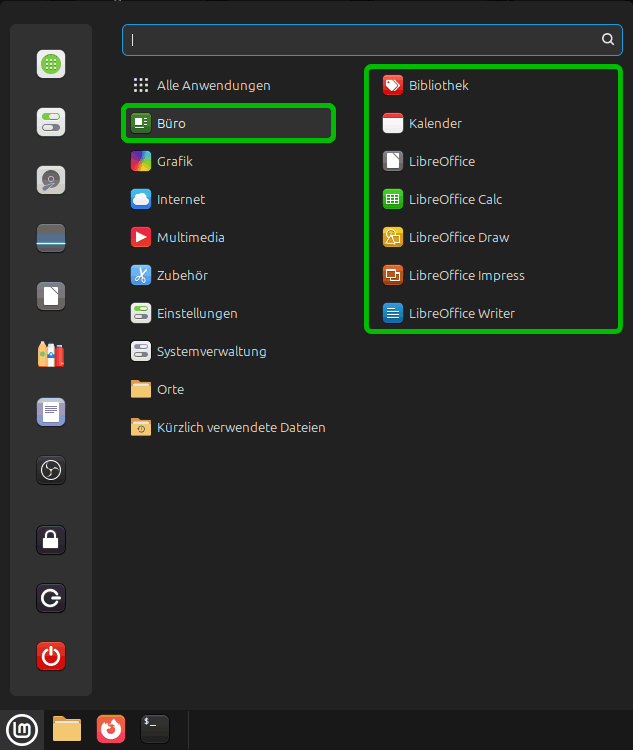Image resolution: width=633 pixels, height=750 pixels.
Task: Open the colored pencils favorite icon
Action: pos(51,354)
